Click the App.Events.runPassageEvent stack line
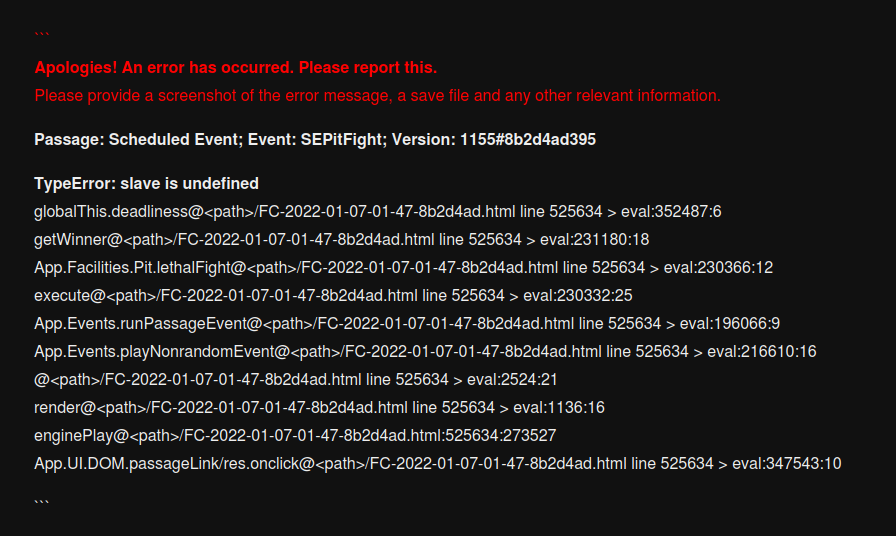Viewport: 896px width, 536px height. coord(406,324)
